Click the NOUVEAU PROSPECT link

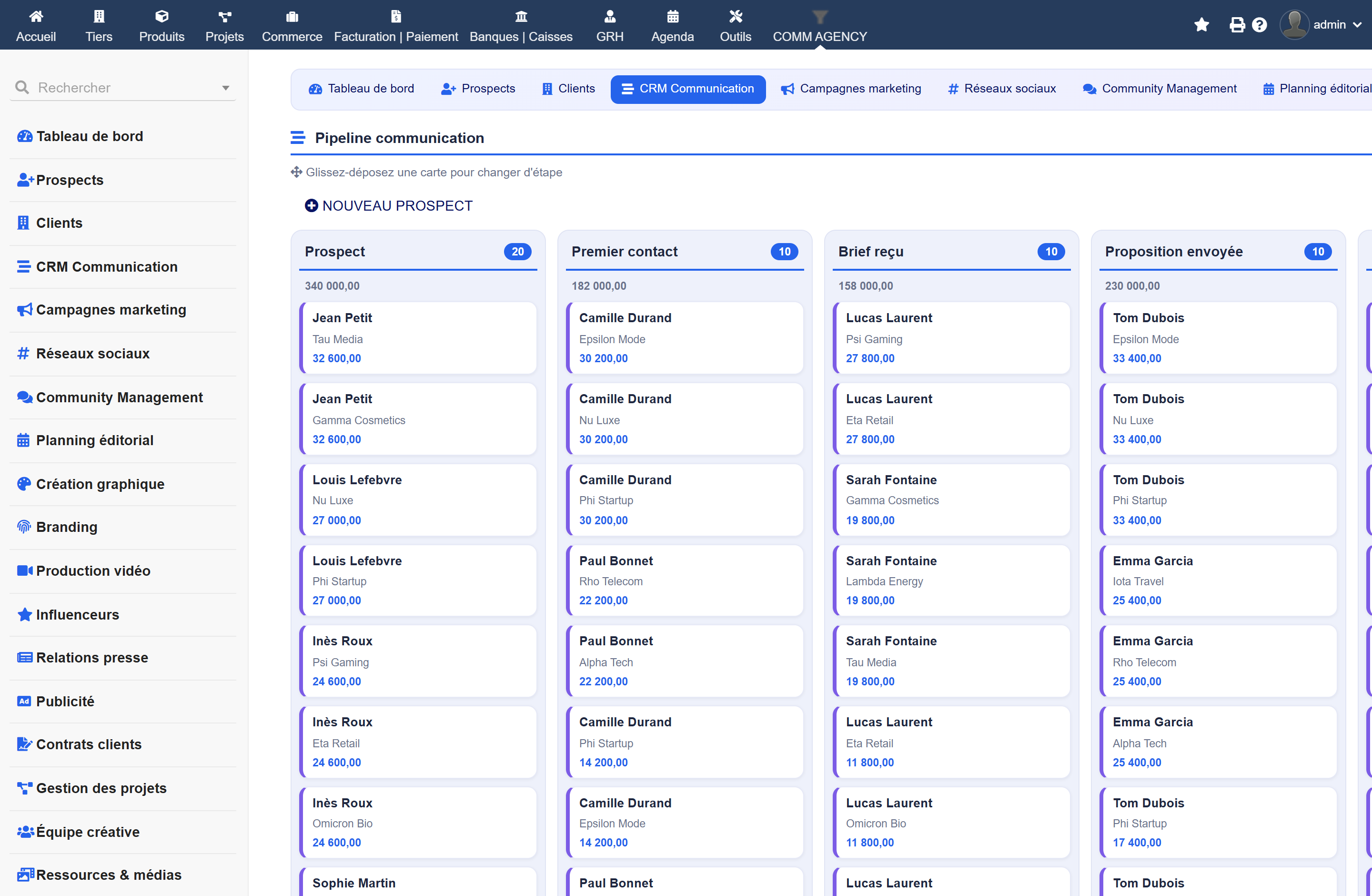pos(389,205)
